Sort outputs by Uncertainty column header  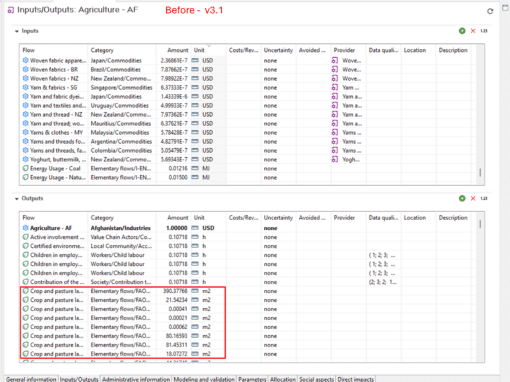click(278, 218)
